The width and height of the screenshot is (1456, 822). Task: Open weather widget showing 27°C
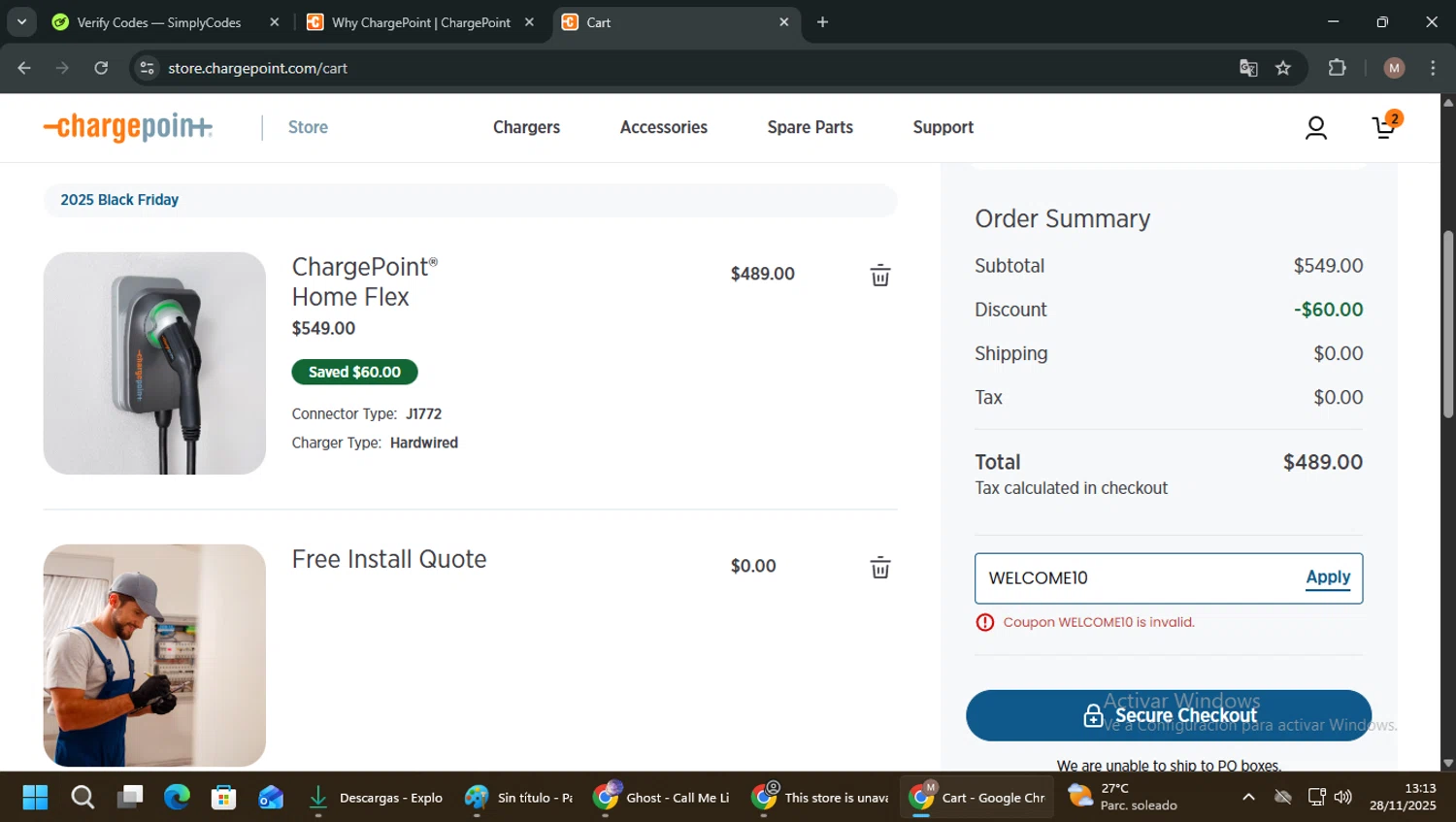(x=1124, y=798)
